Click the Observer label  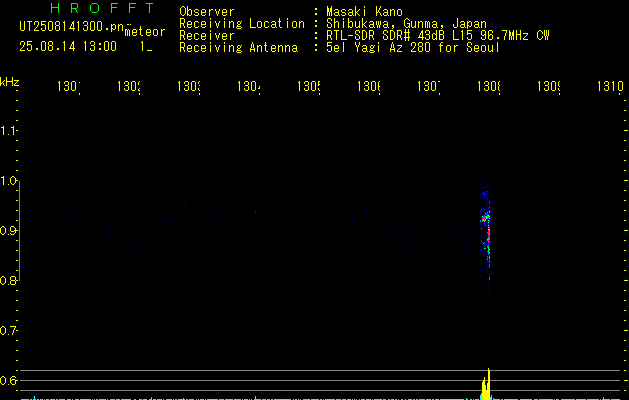(x=207, y=11)
